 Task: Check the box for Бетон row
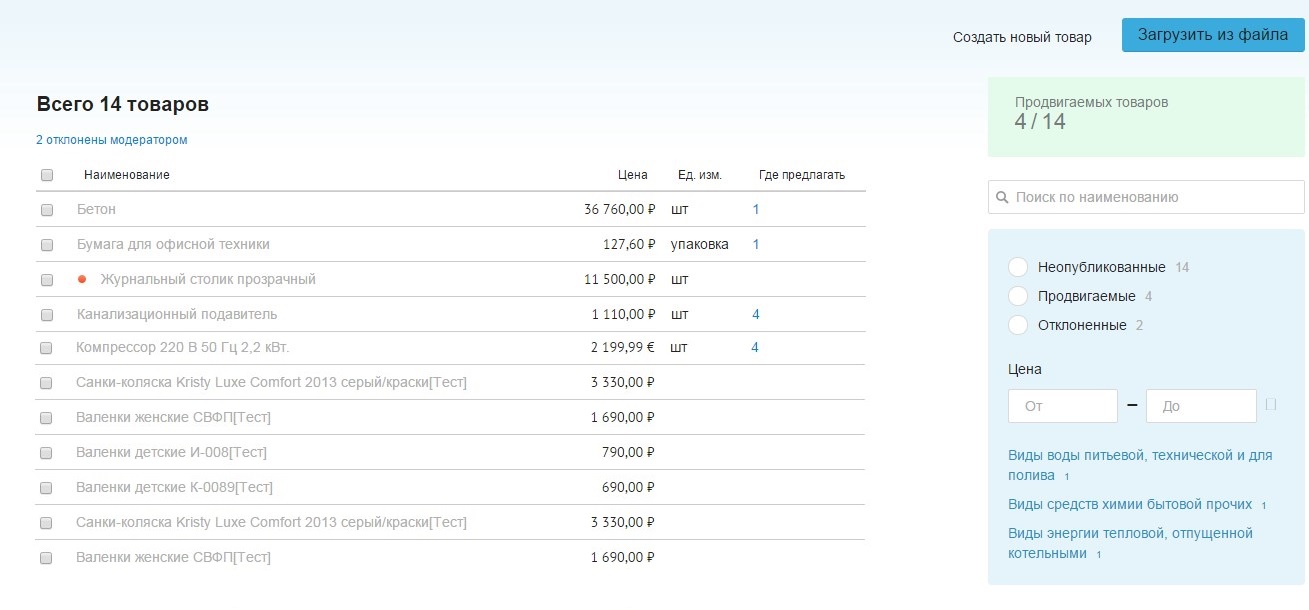tap(47, 210)
